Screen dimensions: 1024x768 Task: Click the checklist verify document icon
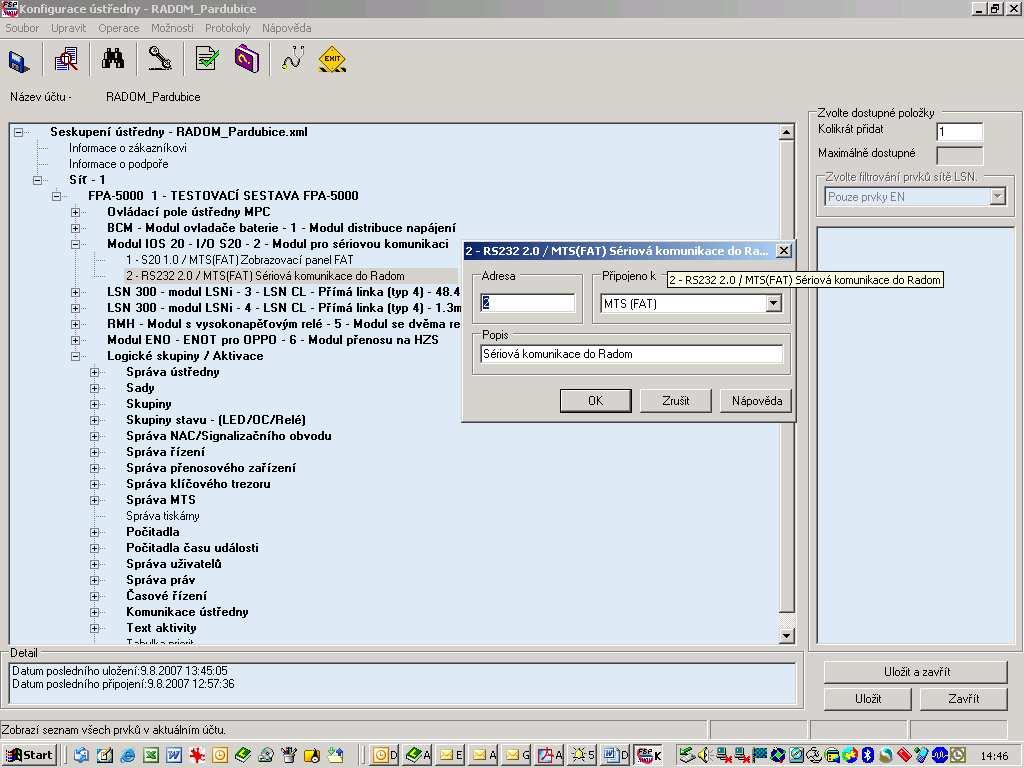[207, 59]
